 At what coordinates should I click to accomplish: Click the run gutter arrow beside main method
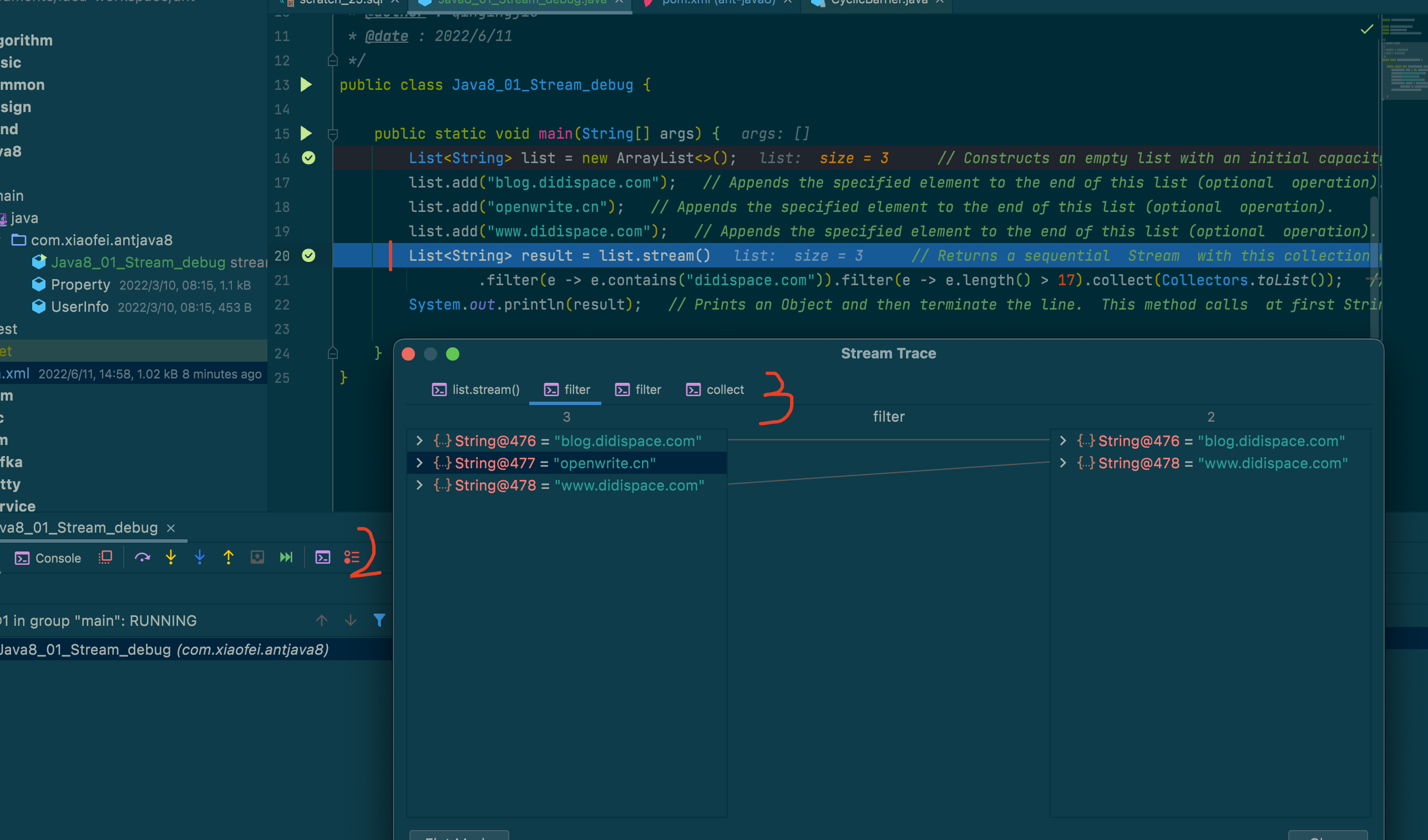pyautogui.click(x=306, y=134)
